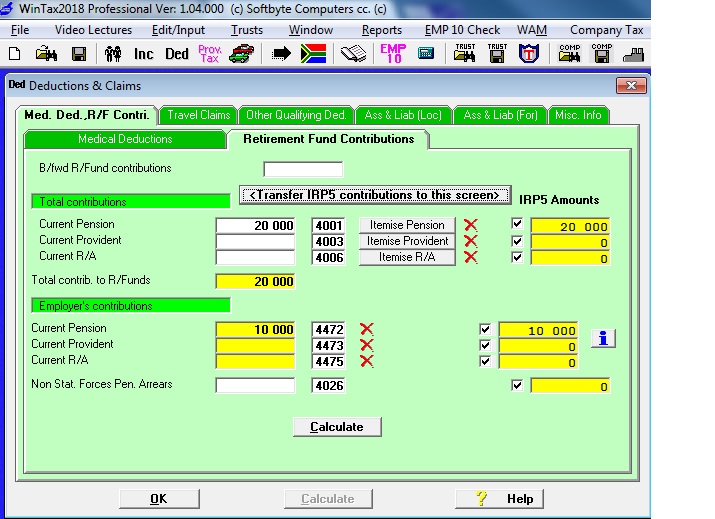
Task: Save using the floppy disk toolbar icon
Action: pos(79,54)
